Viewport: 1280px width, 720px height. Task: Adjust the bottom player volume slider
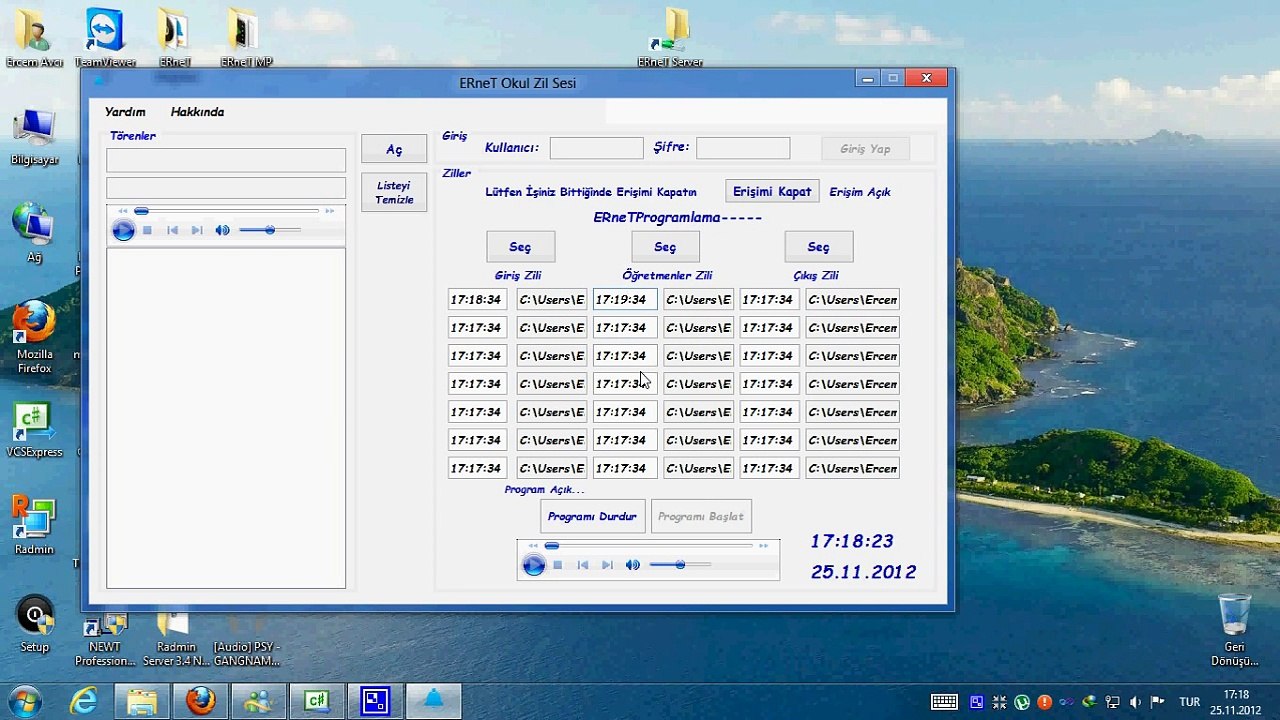click(680, 565)
